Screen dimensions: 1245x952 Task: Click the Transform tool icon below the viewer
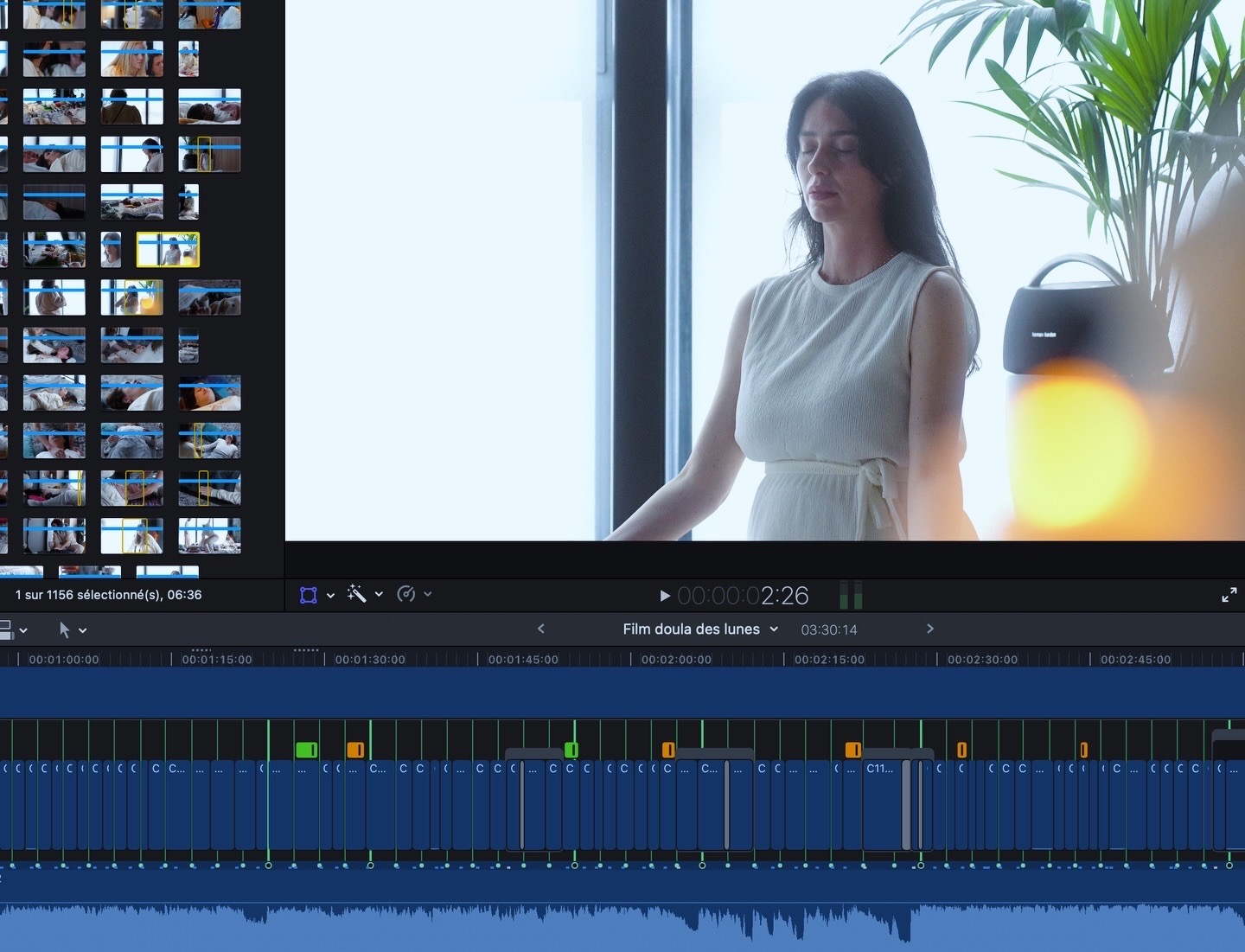click(308, 595)
